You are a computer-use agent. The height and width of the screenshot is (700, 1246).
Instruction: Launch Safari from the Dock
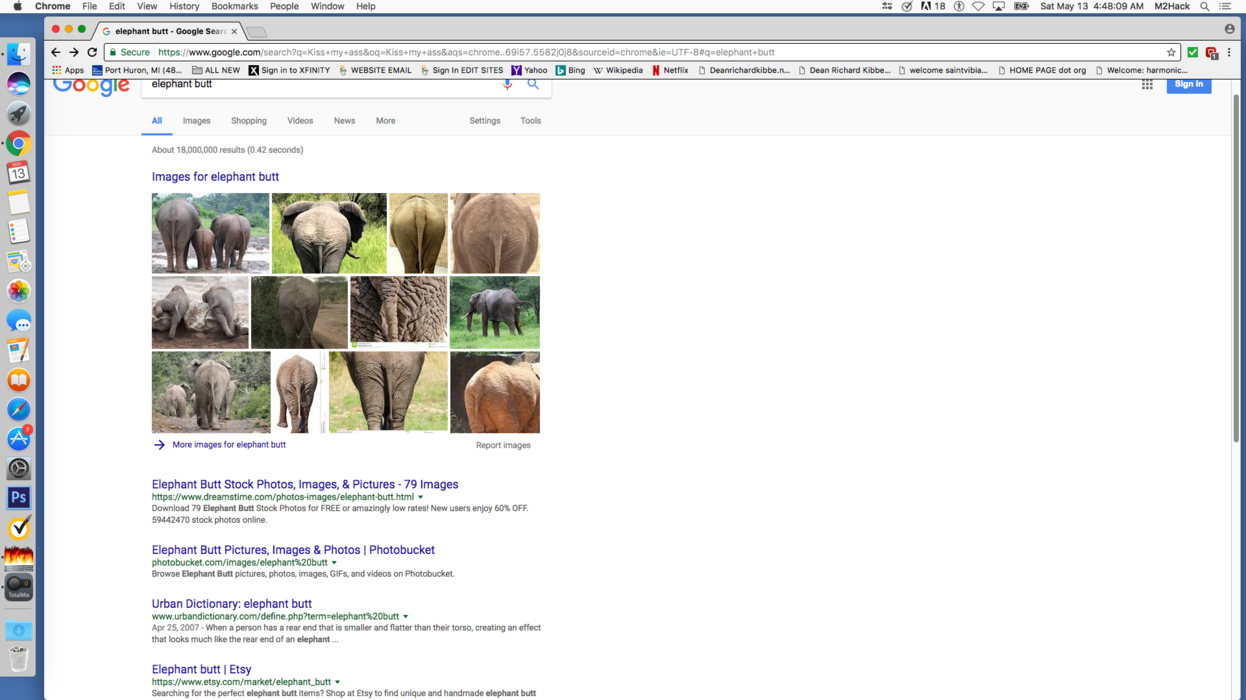point(19,410)
